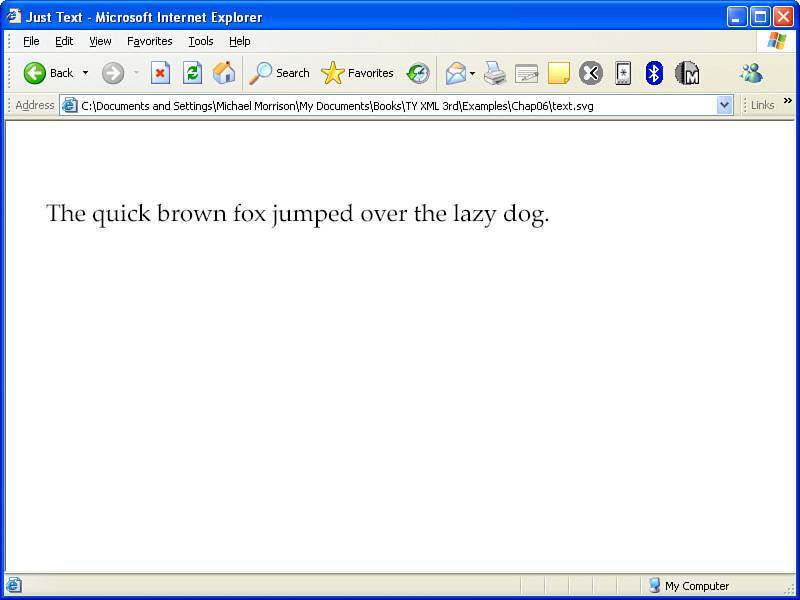The image size is (800, 600).
Task: Click the Edit page toolbar icon
Action: click(527, 73)
